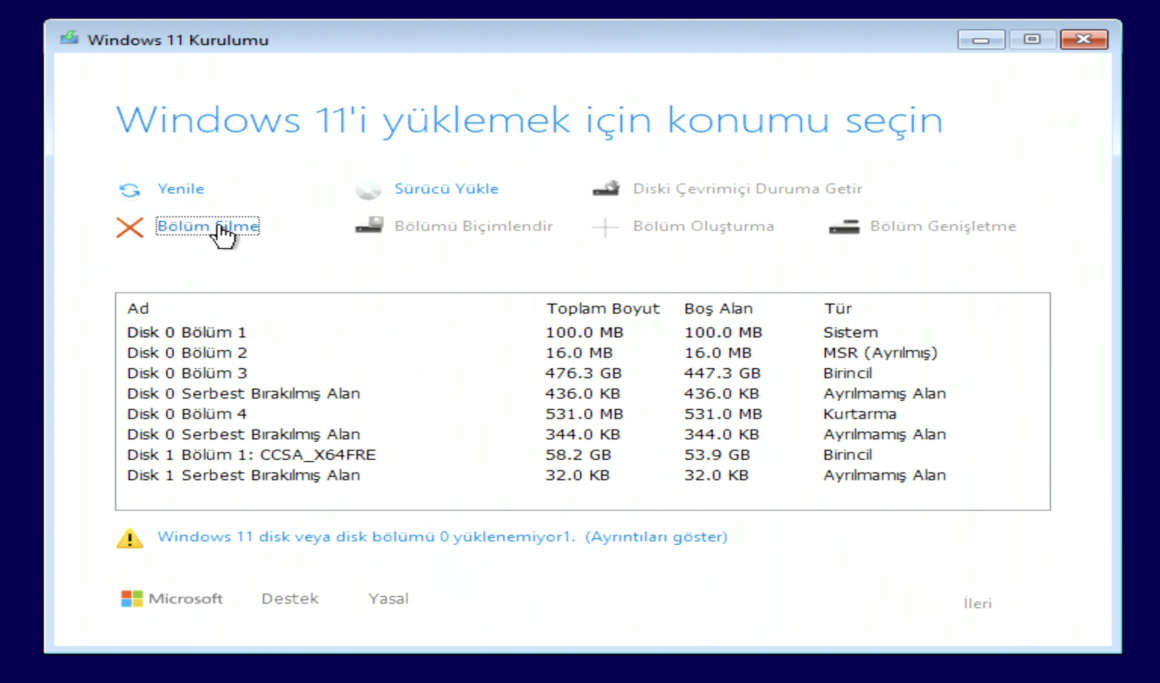Close the Windows 11 Kurulumu window

click(1084, 39)
